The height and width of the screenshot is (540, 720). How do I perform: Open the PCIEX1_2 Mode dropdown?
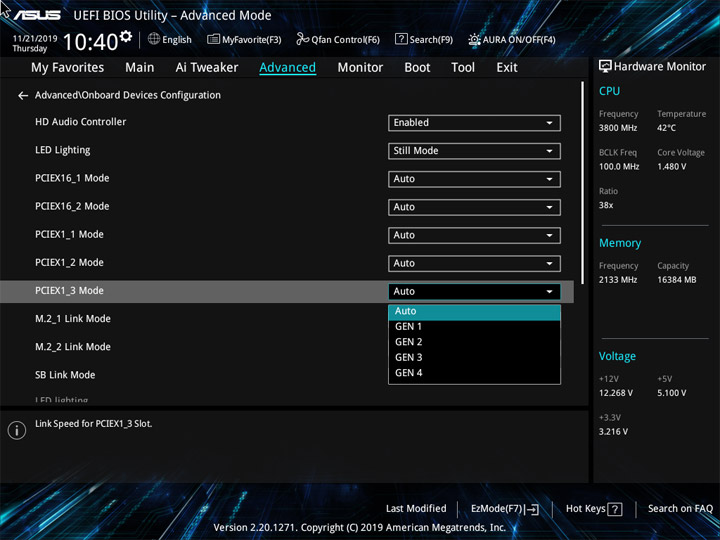pyautogui.click(x=474, y=264)
